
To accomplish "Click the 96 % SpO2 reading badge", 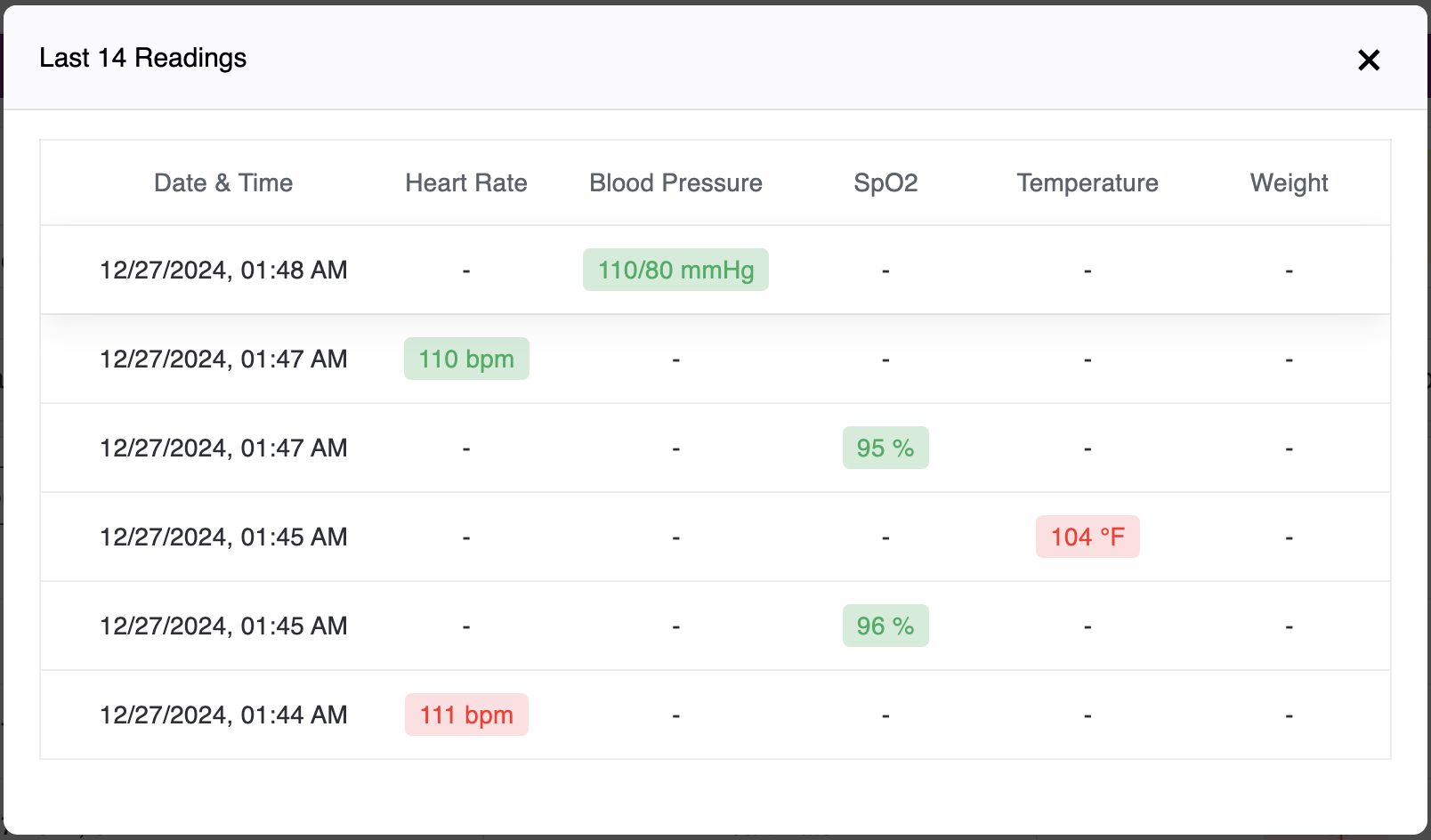I will coord(885,626).
